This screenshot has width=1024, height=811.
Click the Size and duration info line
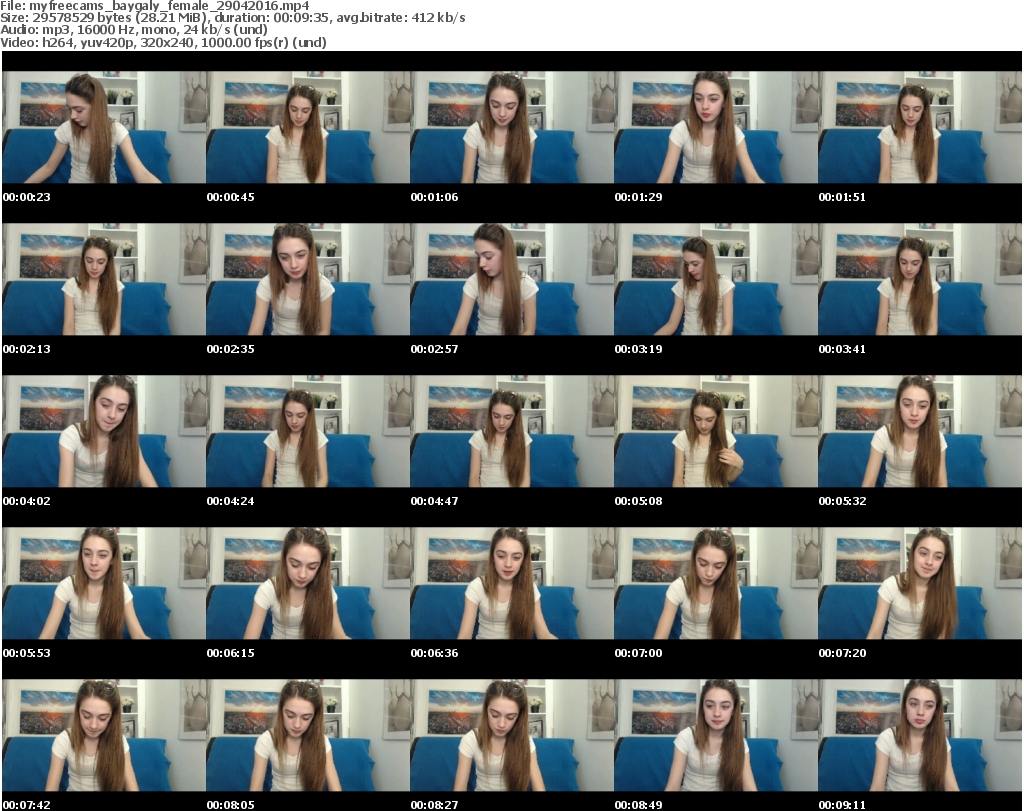232,18
